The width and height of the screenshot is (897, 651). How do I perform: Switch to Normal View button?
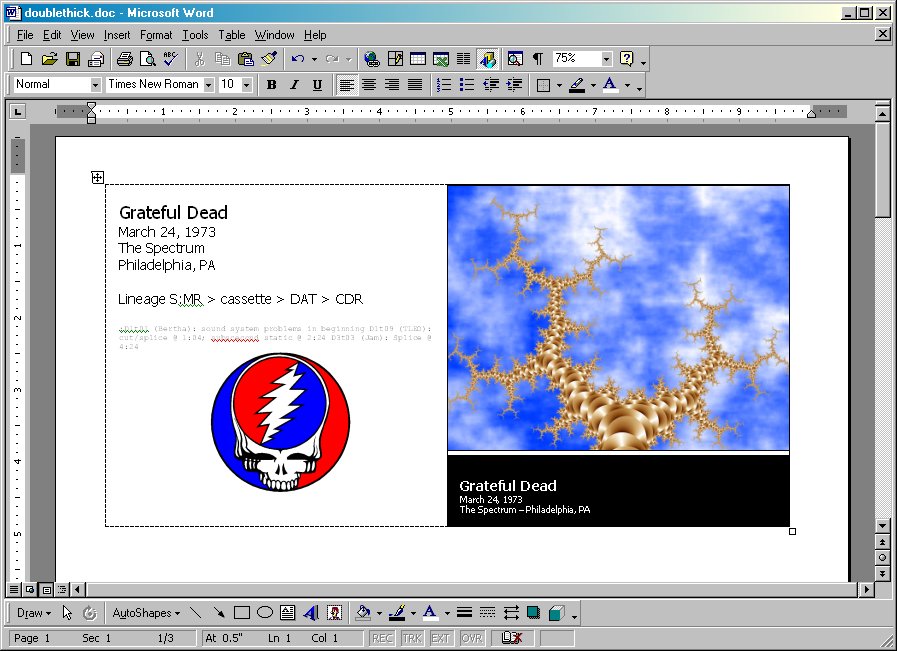point(14,589)
